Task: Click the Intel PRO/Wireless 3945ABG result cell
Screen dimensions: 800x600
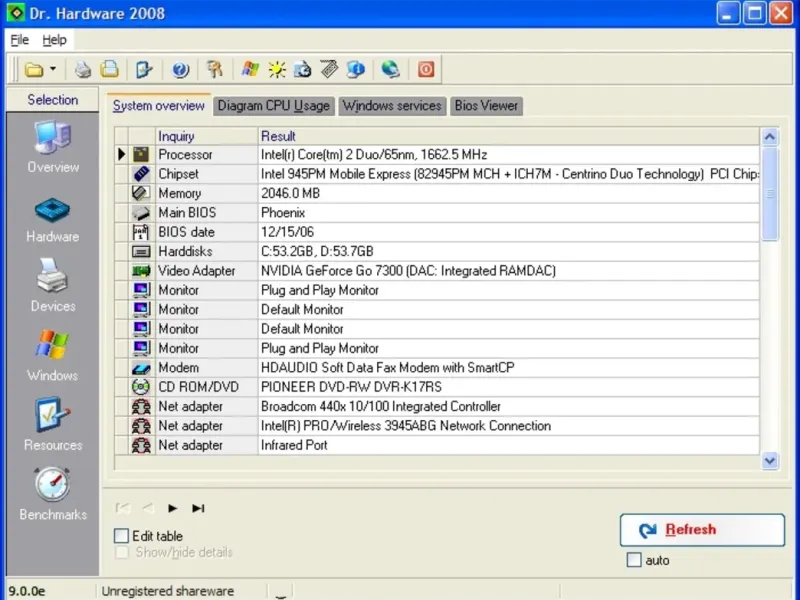Action: pyautogui.click(x=509, y=426)
